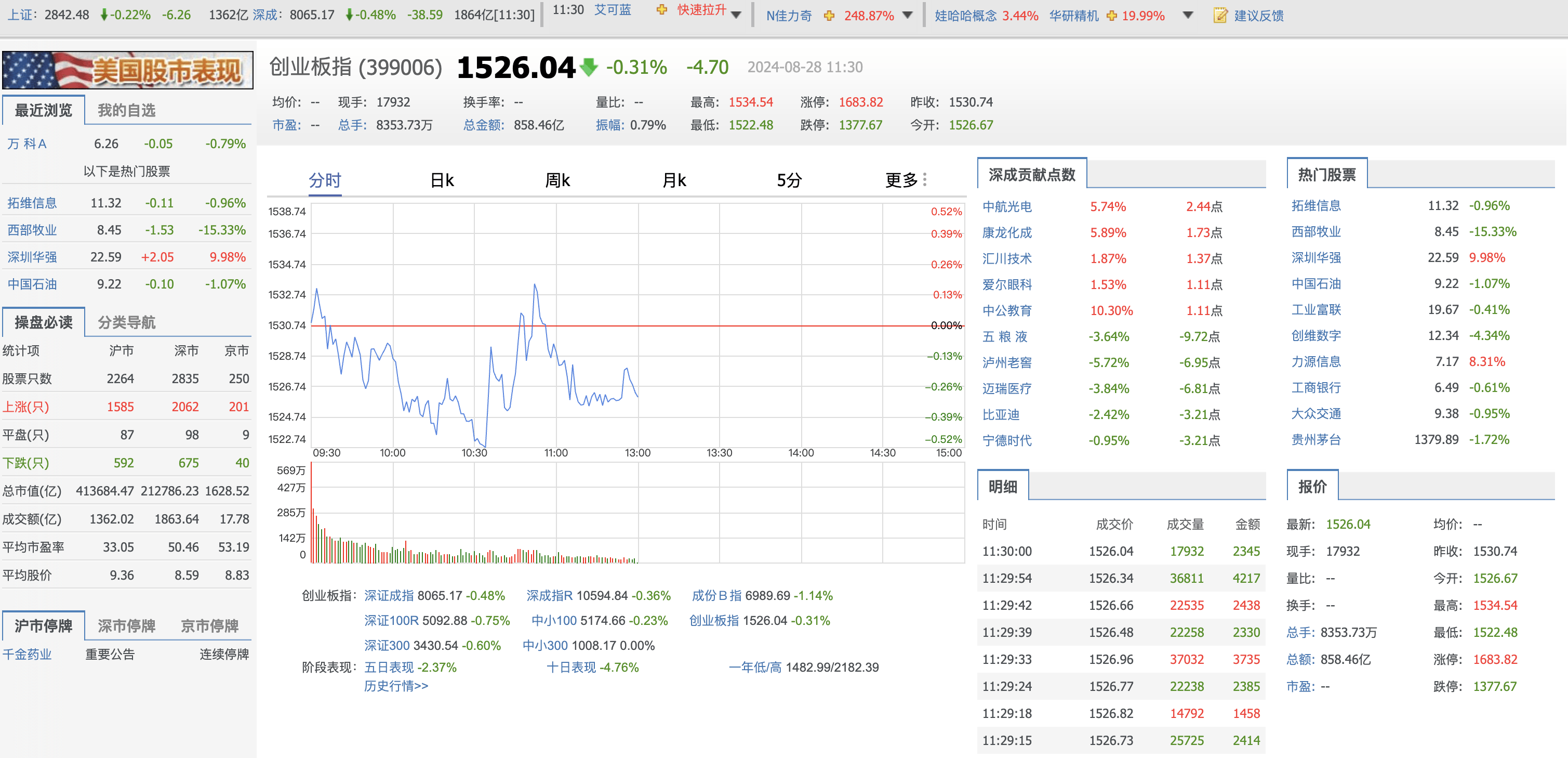Open 贵州茅台 in 热门股票
Viewport: 1568px width, 758px height.
point(1316,439)
